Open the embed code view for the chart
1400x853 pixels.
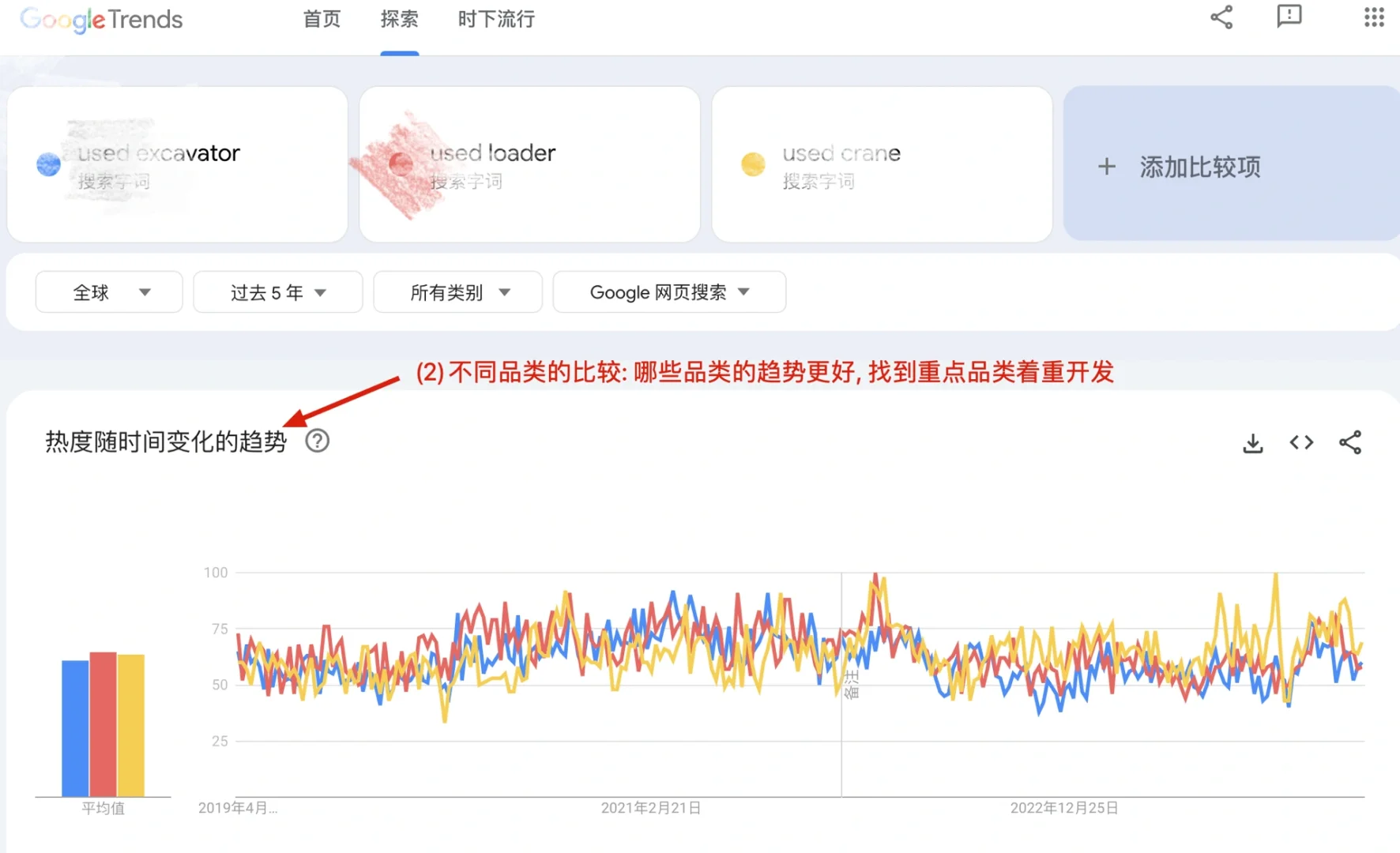pyautogui.click(x=1300, y=442)
